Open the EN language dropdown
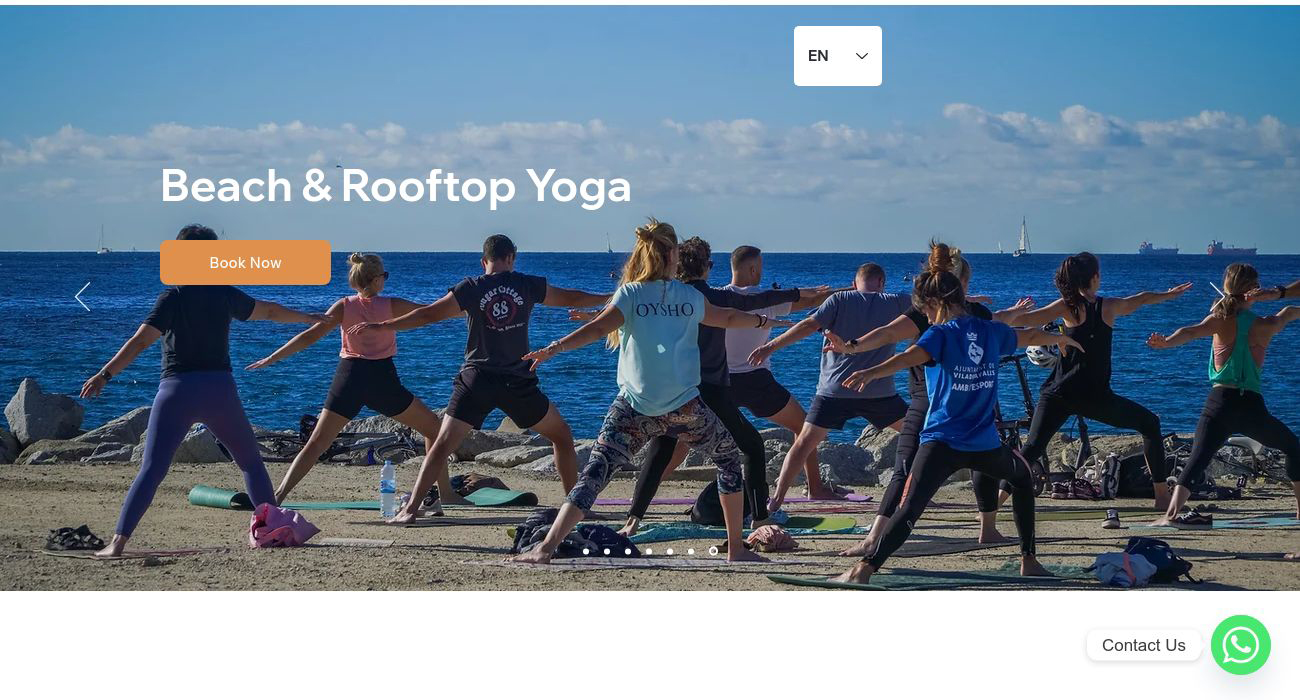This screenshot has height=700, width=1300. [x=838, y=56]
